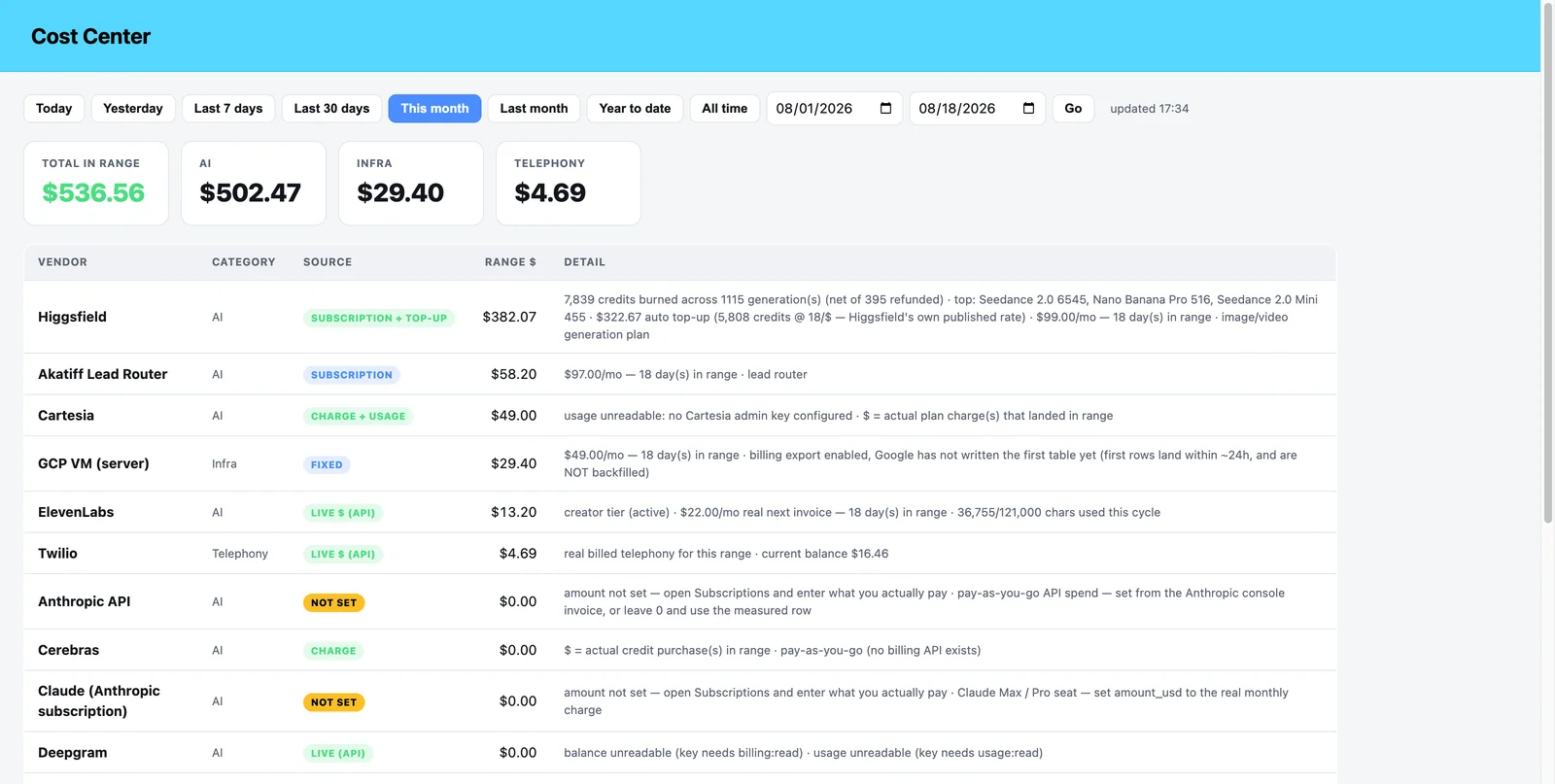
Task: Show costs for Last month
Action: pyautogui.click(x=535, y=109)
